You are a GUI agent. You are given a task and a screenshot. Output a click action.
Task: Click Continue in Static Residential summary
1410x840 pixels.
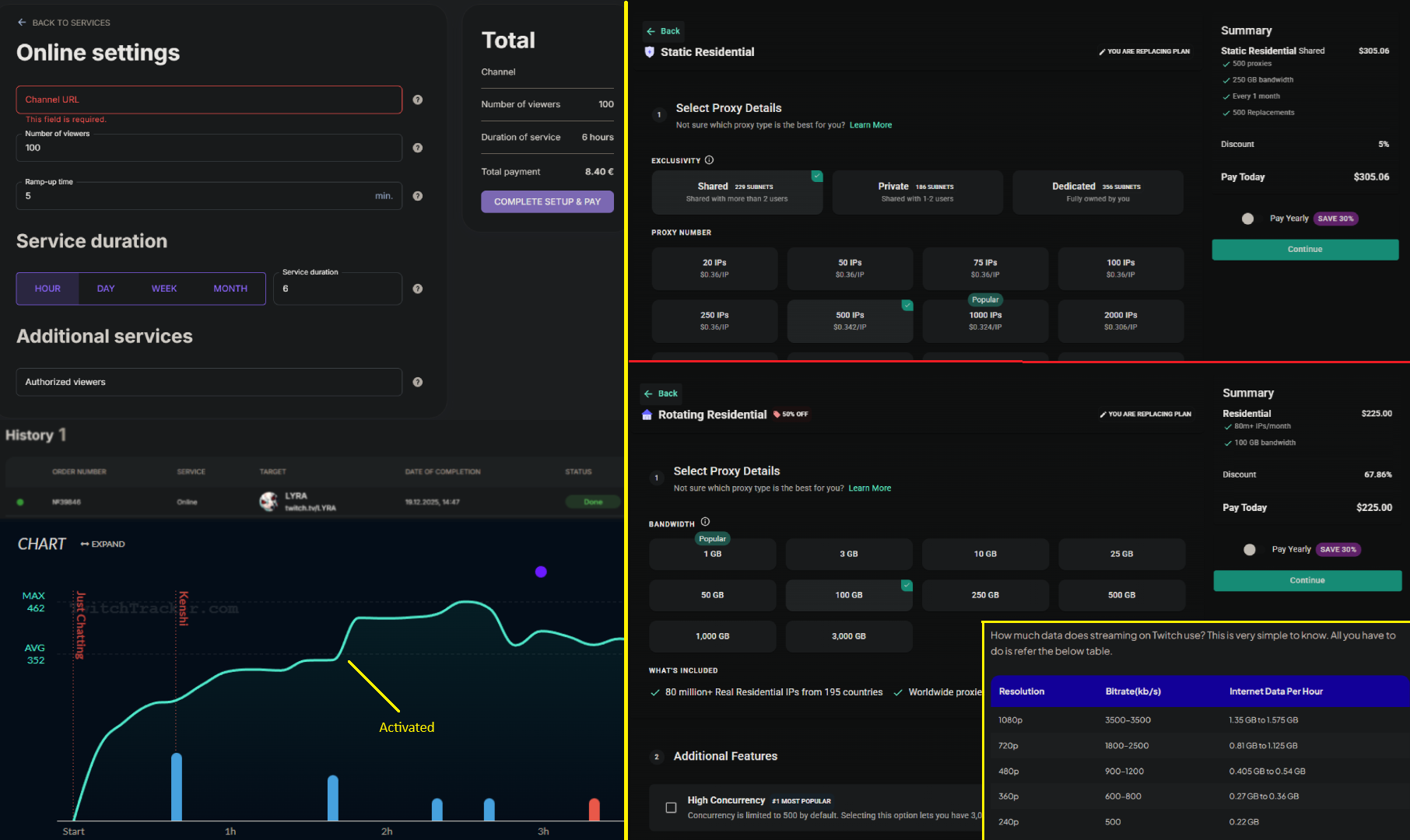[1305, 249]
